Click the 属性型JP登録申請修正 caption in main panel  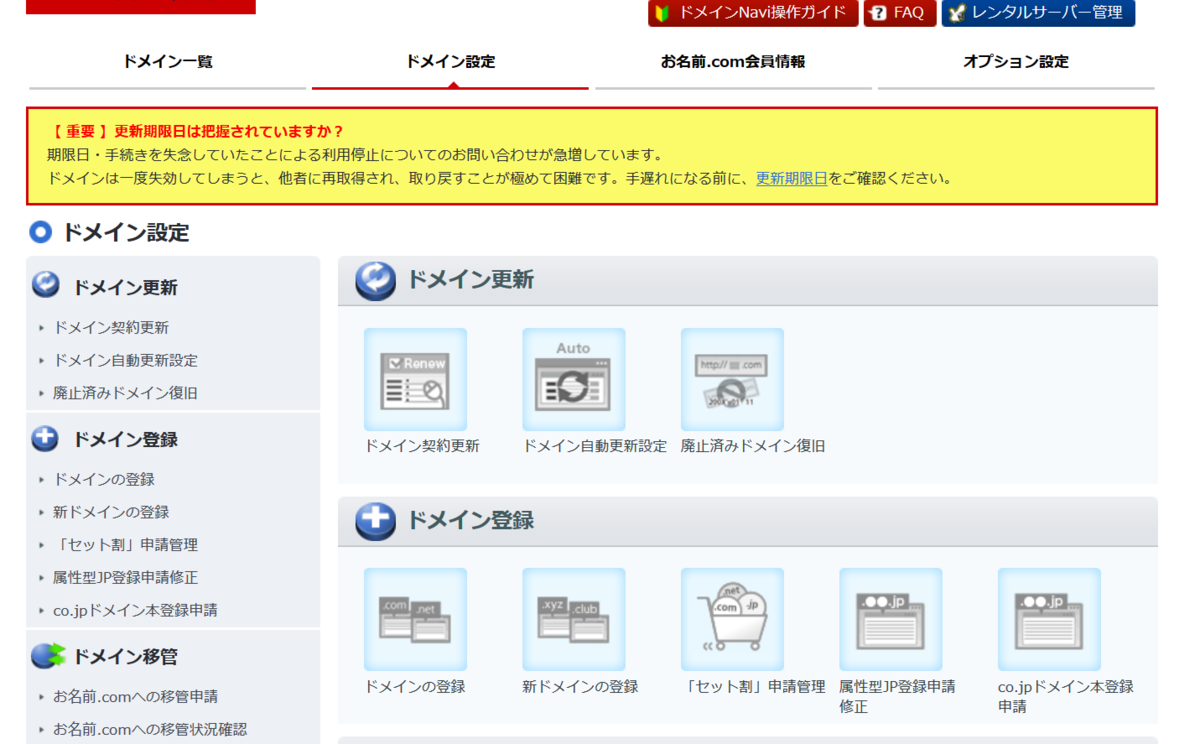[897, 697]
